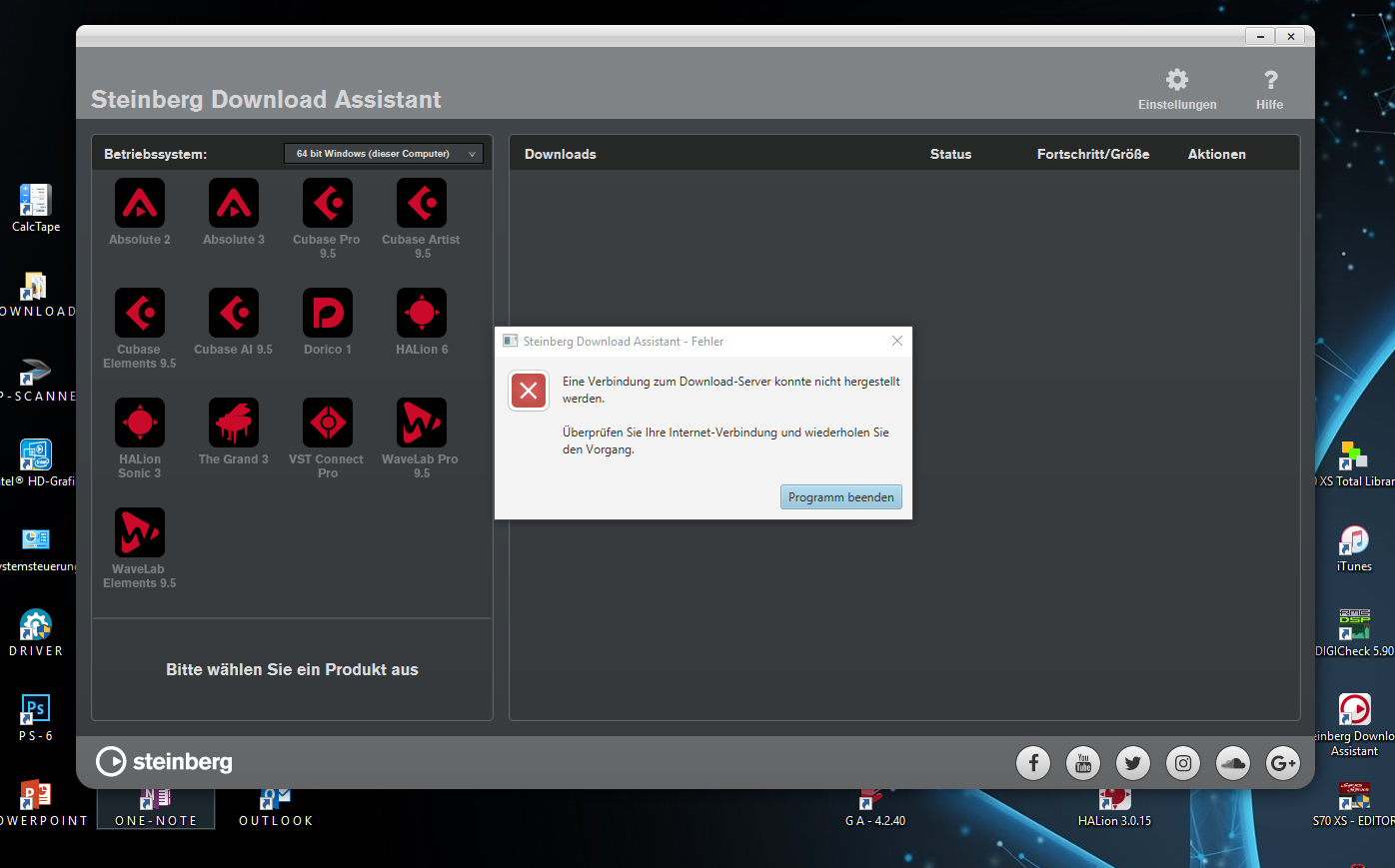Open S70 XS - EDITOR desktop shortcut
This screenshot has height=868, width=1395.
point(1354,803)
